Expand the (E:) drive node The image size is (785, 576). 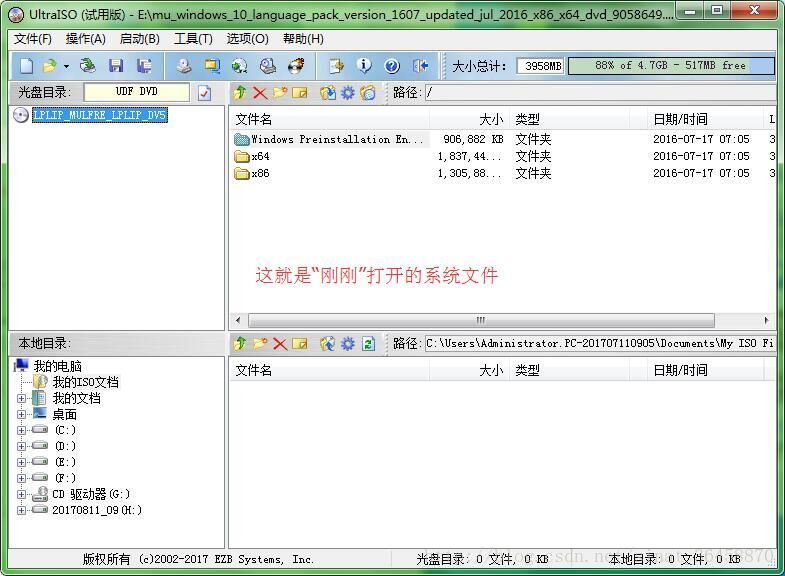pos(21,462)
